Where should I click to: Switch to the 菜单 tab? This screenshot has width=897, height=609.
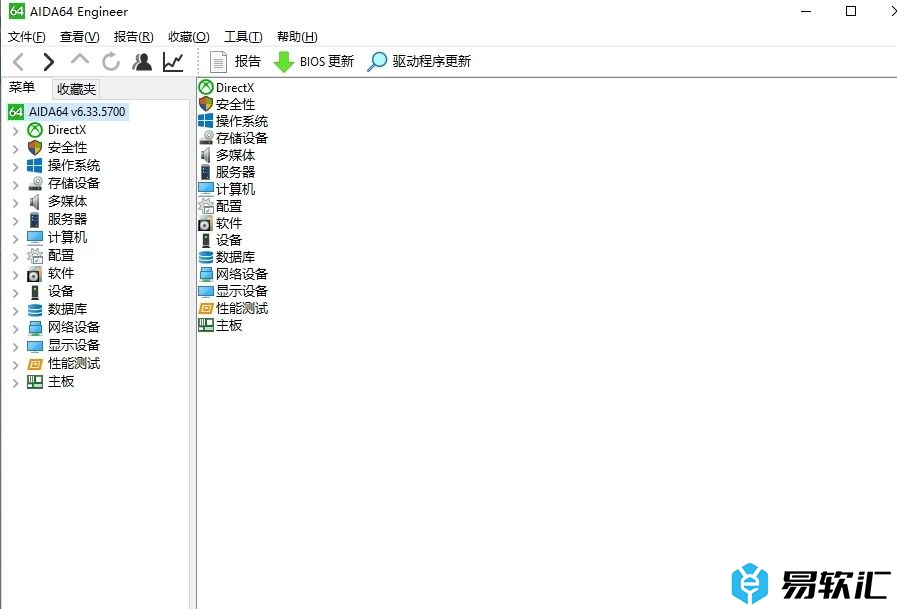click(x=22, y=87)
